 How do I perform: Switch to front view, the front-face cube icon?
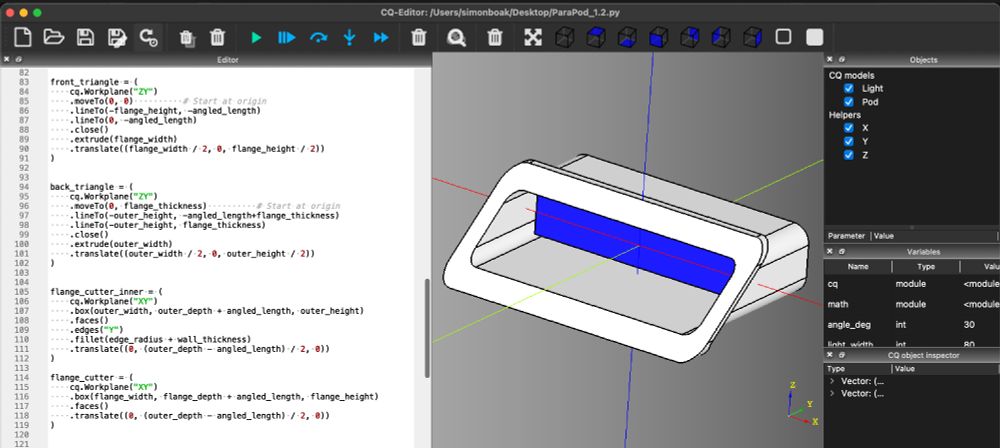658,37
